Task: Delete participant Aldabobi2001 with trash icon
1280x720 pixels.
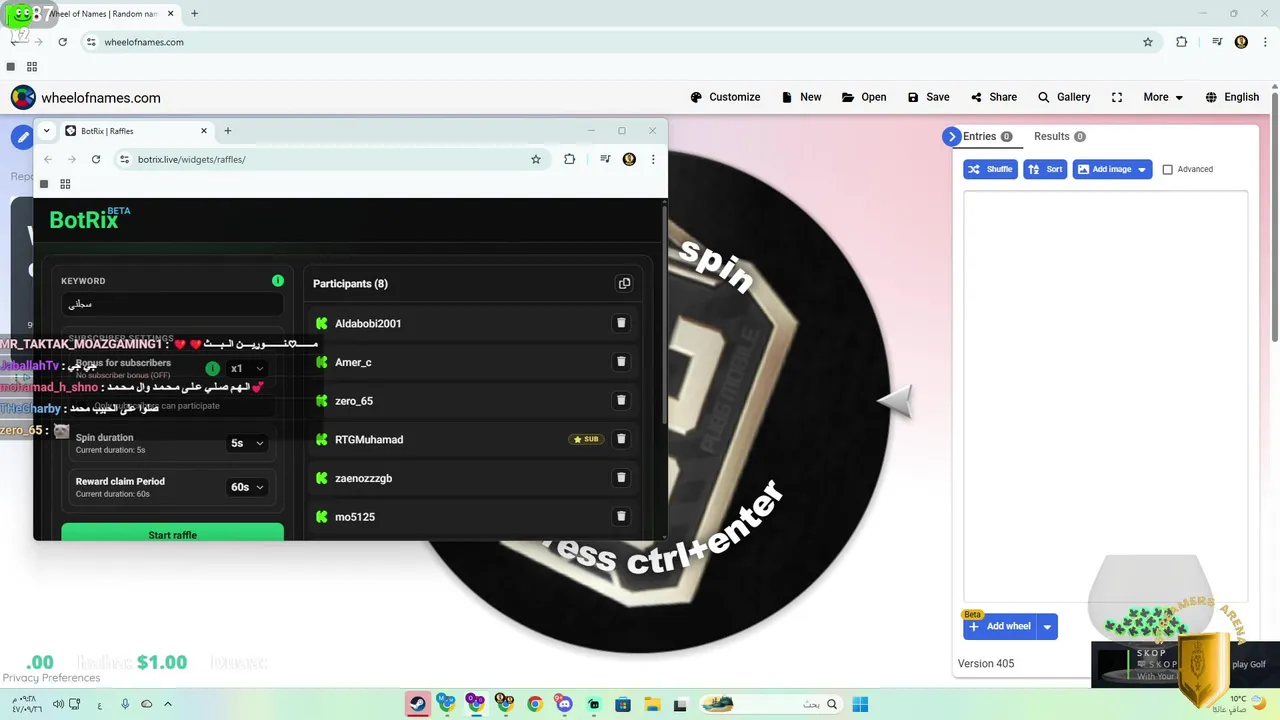Action: tap(621, 323)
